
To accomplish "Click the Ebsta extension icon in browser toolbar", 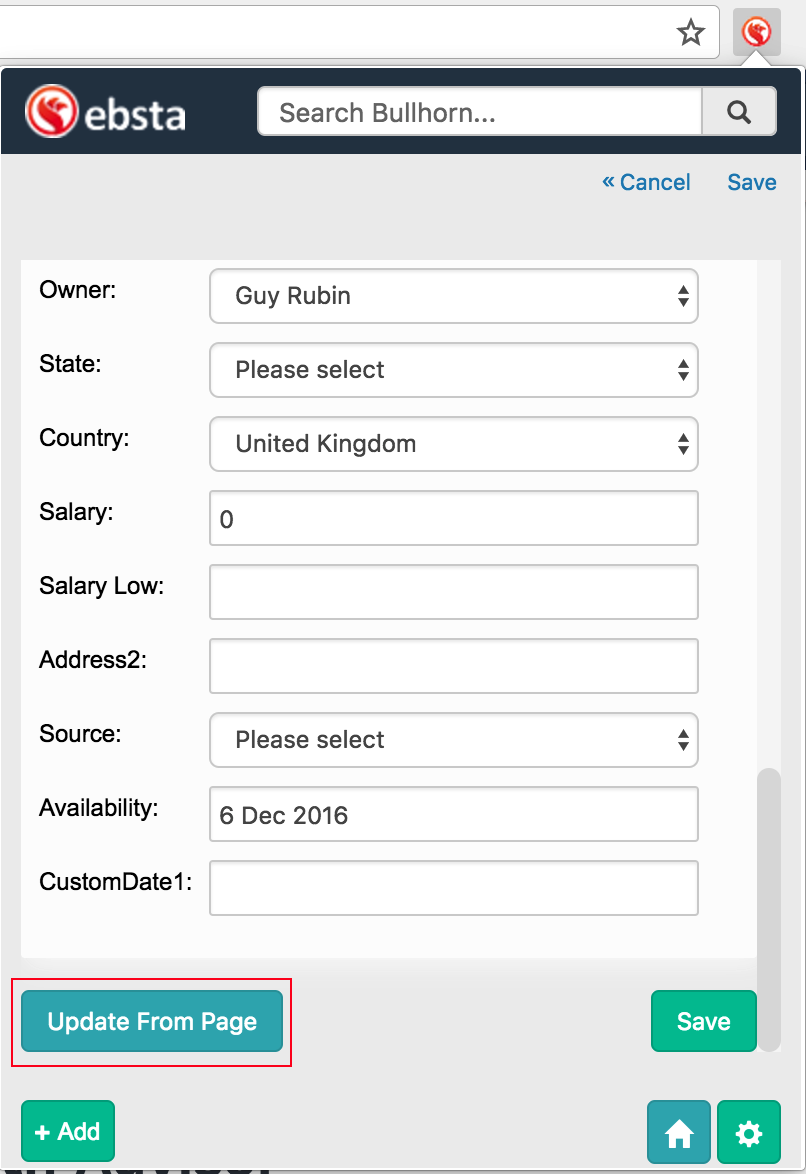I will pyautogui.click(x=756, y=34).
